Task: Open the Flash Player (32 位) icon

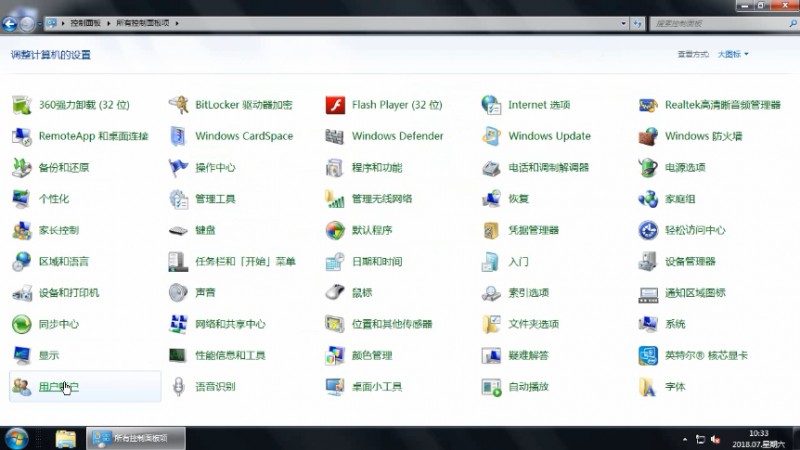Action: click(x=335, y=105)
